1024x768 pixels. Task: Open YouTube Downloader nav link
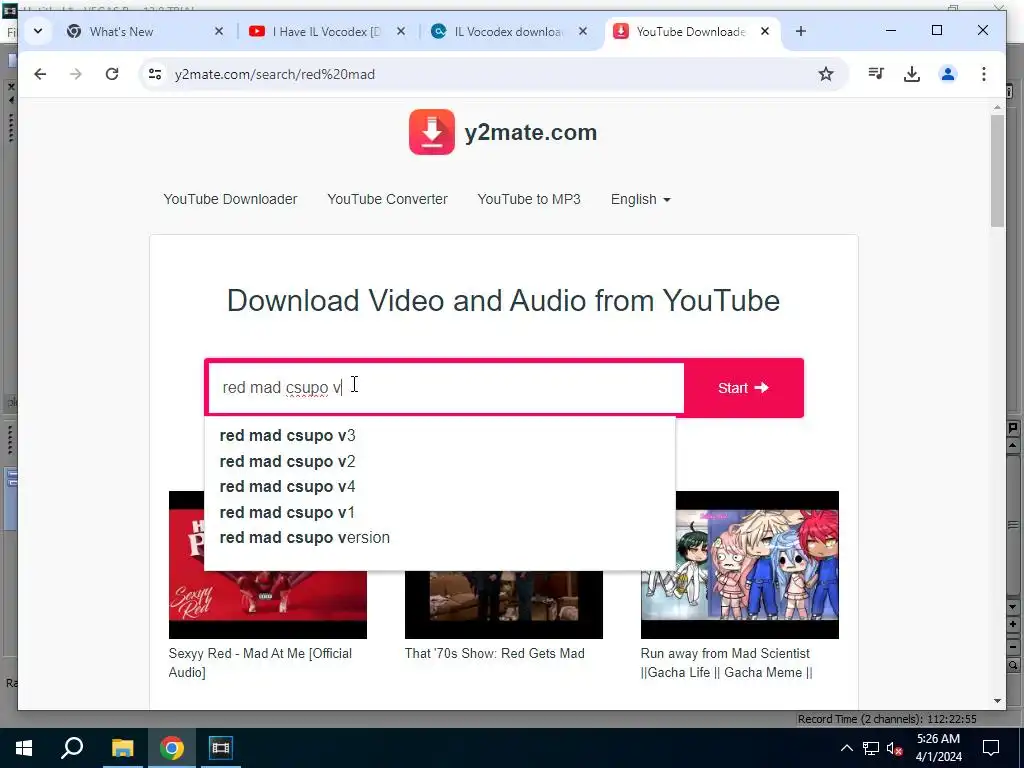(x=230, y=199)
